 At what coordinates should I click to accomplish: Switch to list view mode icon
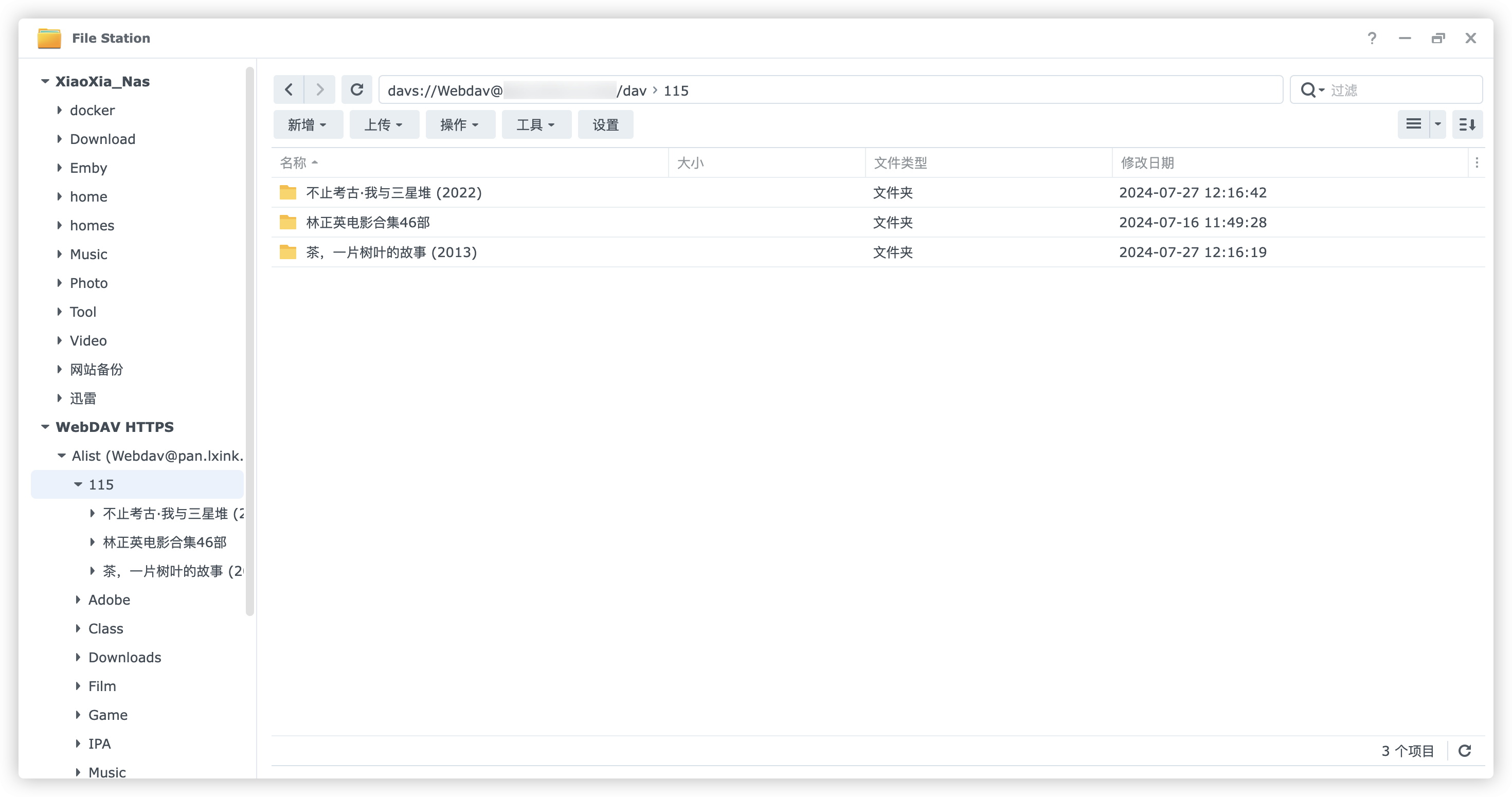pyautogui.click(x=1413, y=124)
